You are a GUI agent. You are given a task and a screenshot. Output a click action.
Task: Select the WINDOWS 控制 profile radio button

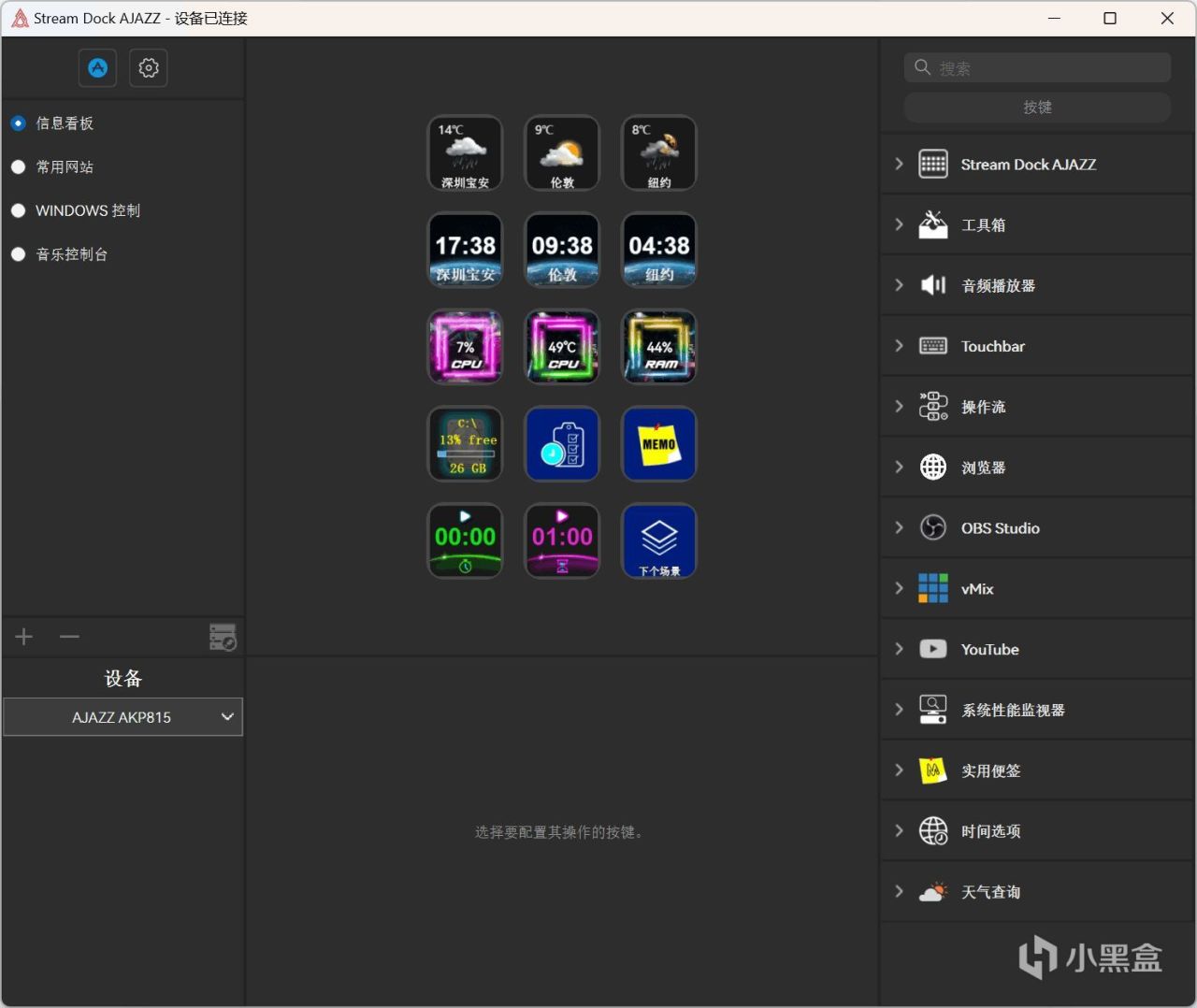point(18,210)
